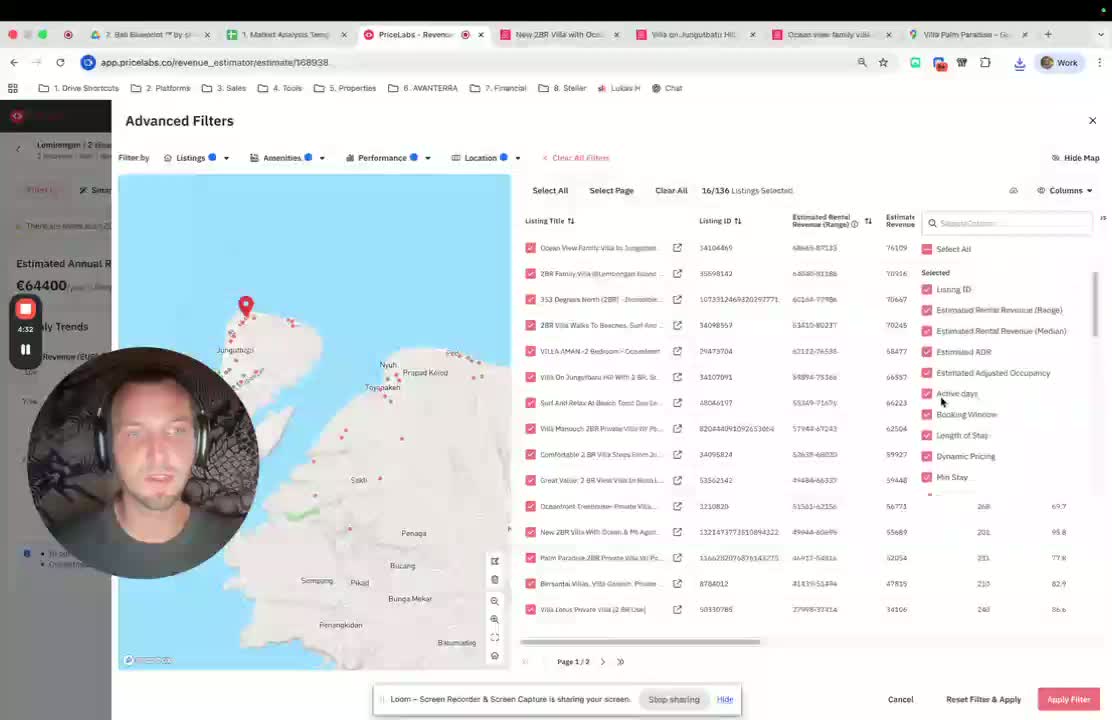
Task: Zoom out on the map
Action: tap(494, 601)
